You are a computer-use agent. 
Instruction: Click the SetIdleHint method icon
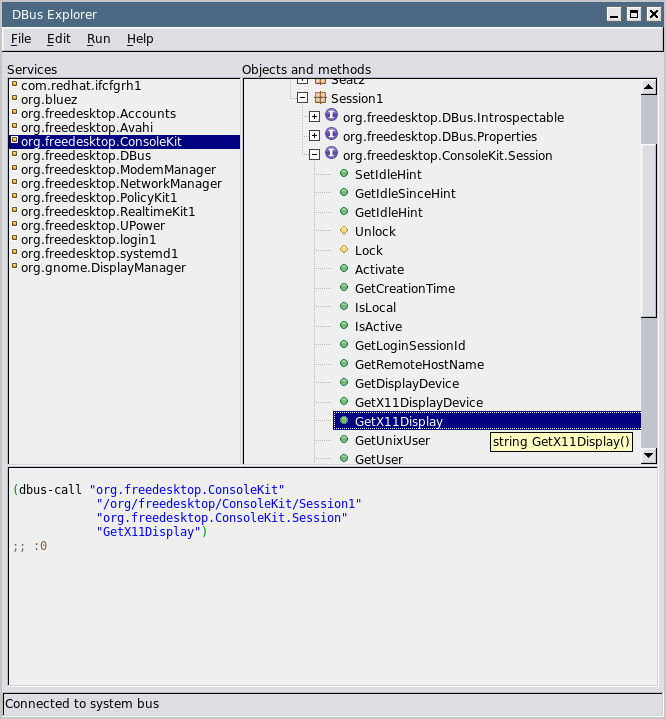tap(344, 173)
